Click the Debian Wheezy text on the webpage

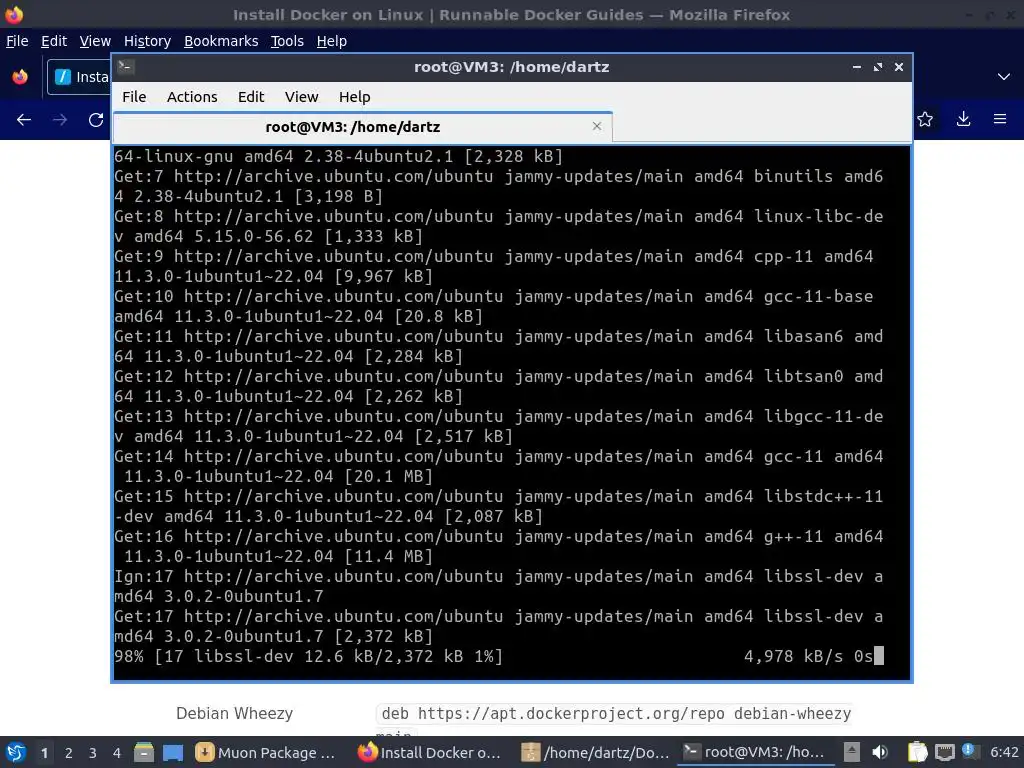(234, 713)
